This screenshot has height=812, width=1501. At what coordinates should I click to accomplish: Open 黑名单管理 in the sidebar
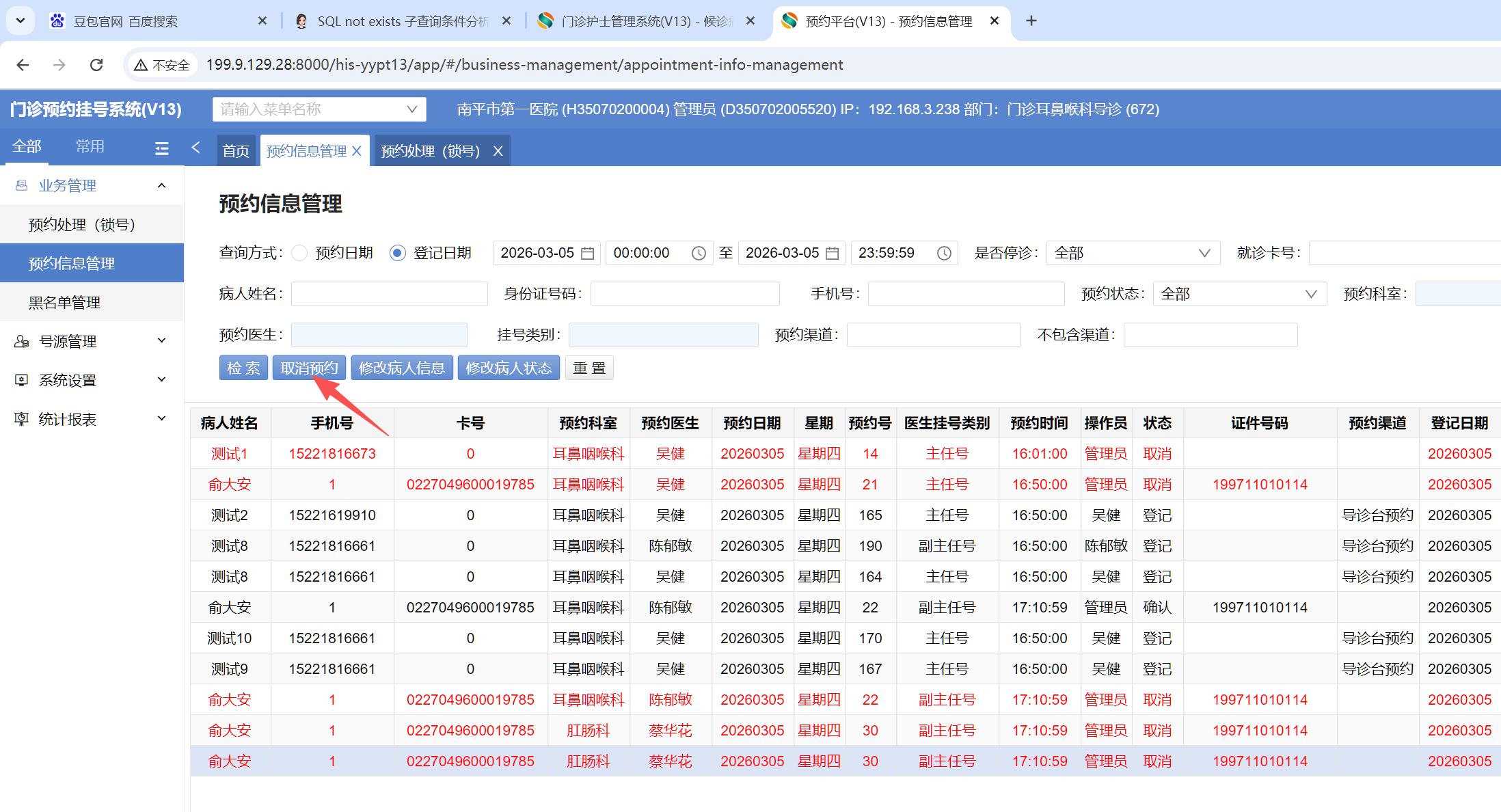click(64, 302)
